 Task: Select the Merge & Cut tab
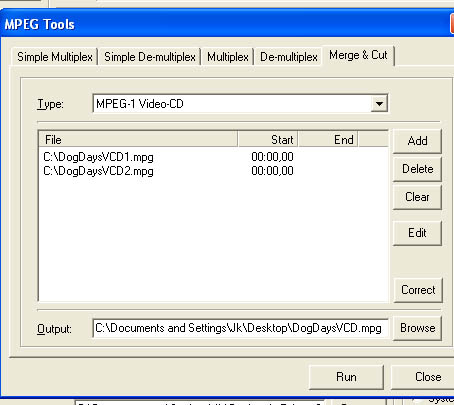tap(358, 55)
